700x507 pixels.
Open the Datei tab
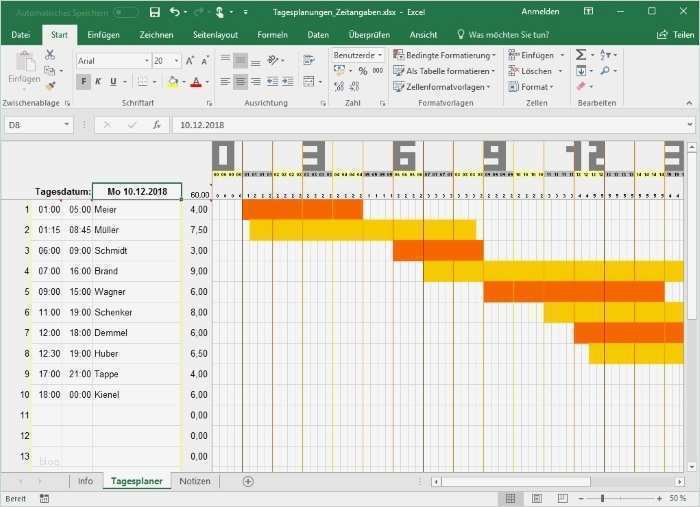(x=21, y=35)
